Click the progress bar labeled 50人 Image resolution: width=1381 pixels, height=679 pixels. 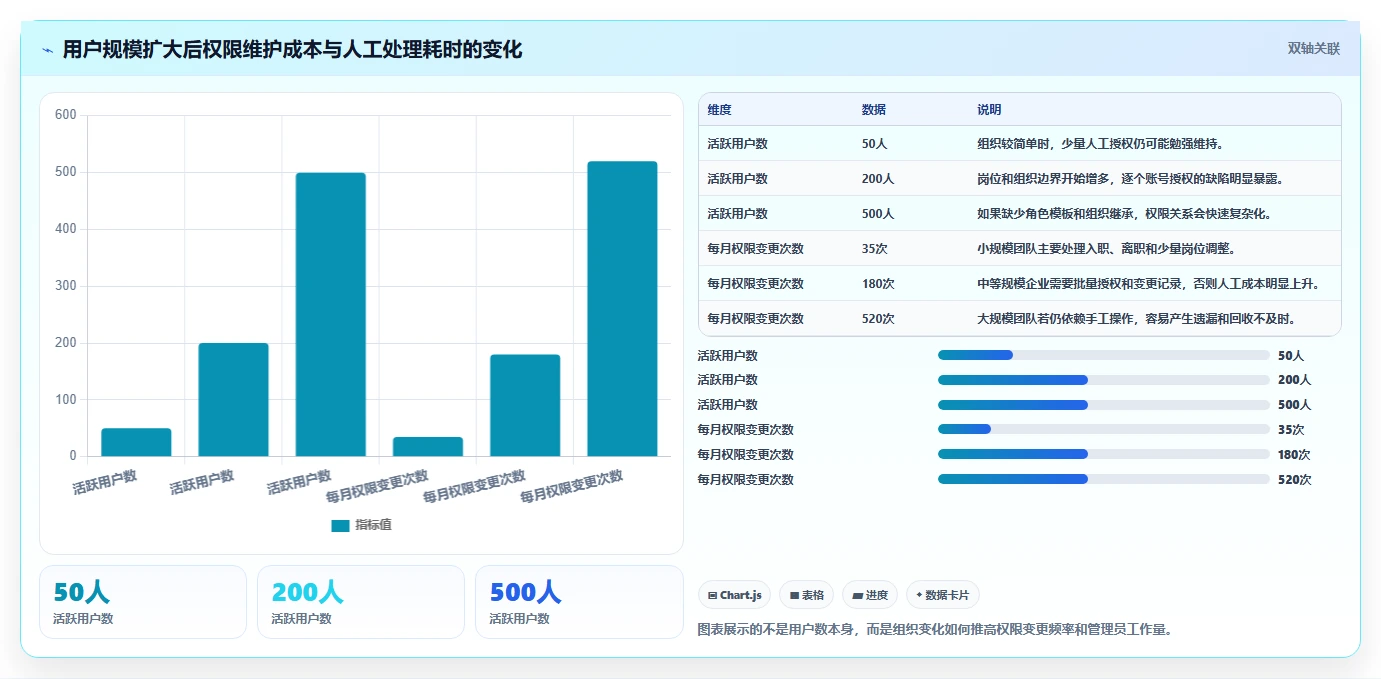point(1104,355)
